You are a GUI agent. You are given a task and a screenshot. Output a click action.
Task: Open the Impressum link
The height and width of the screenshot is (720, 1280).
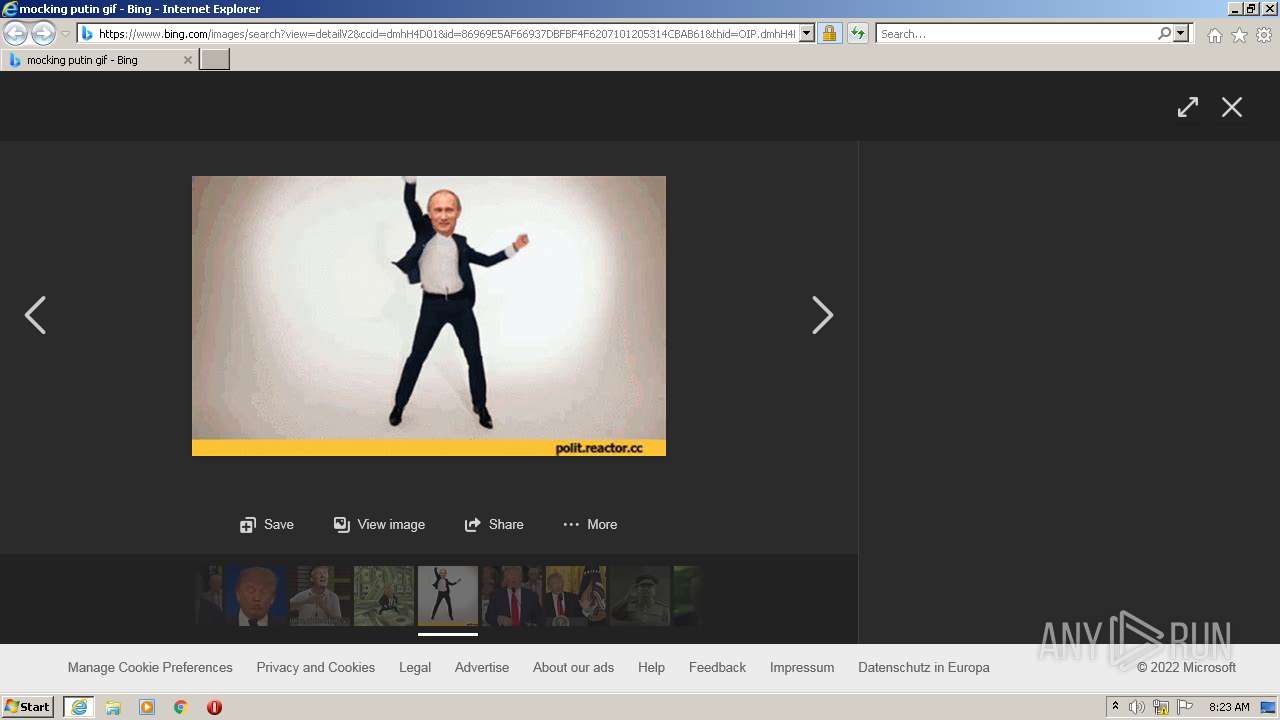802,667
